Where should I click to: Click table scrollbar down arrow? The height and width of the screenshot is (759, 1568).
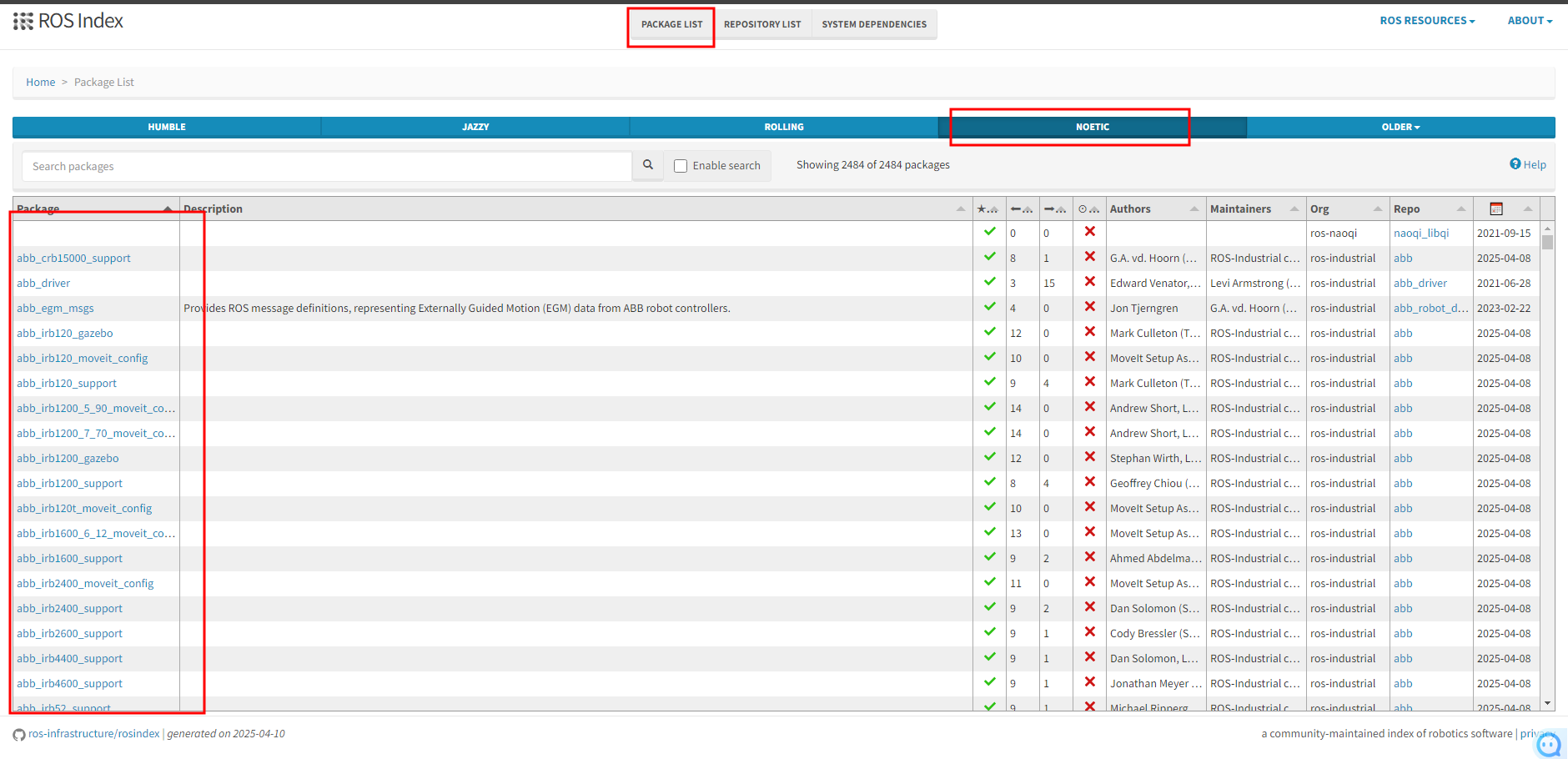point(1548,704)
